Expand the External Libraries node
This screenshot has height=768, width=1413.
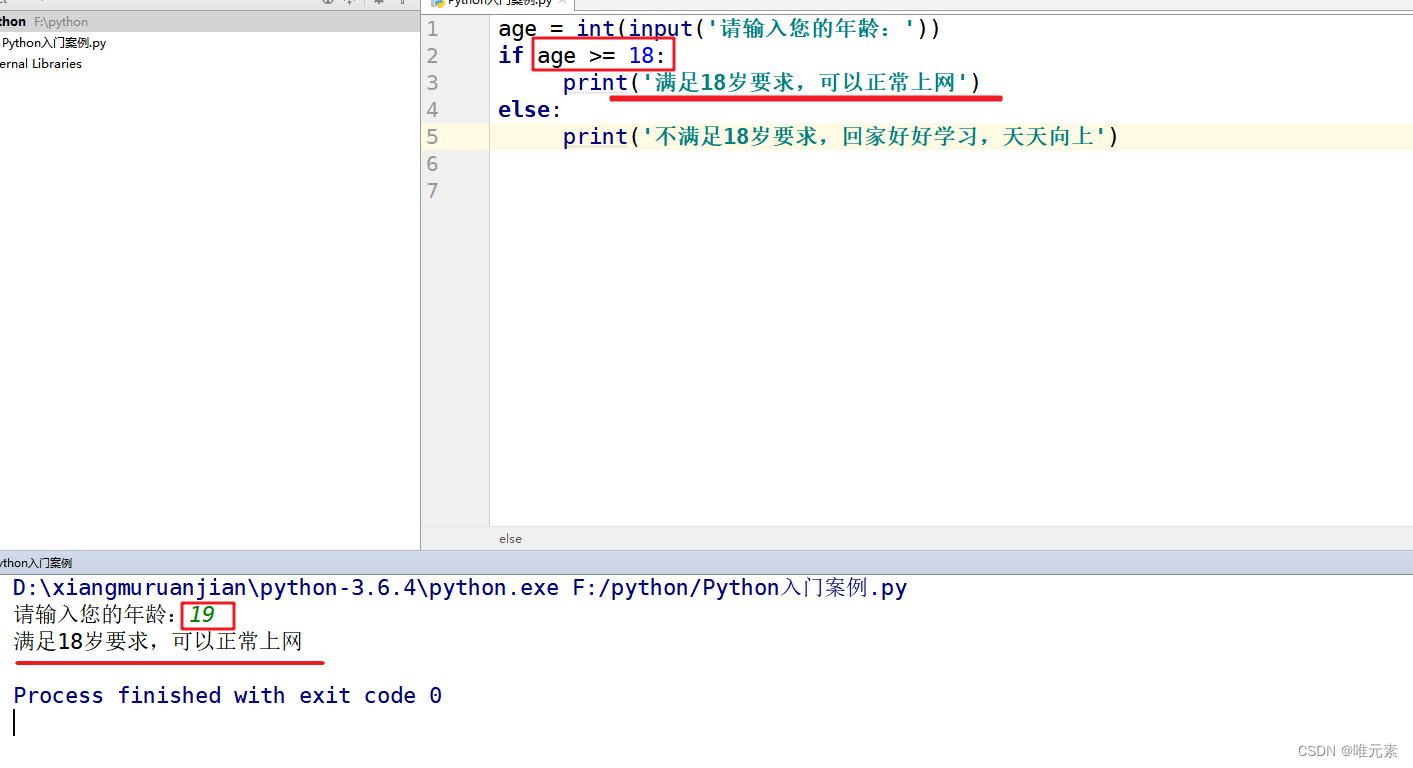click(x=2, y=63)
